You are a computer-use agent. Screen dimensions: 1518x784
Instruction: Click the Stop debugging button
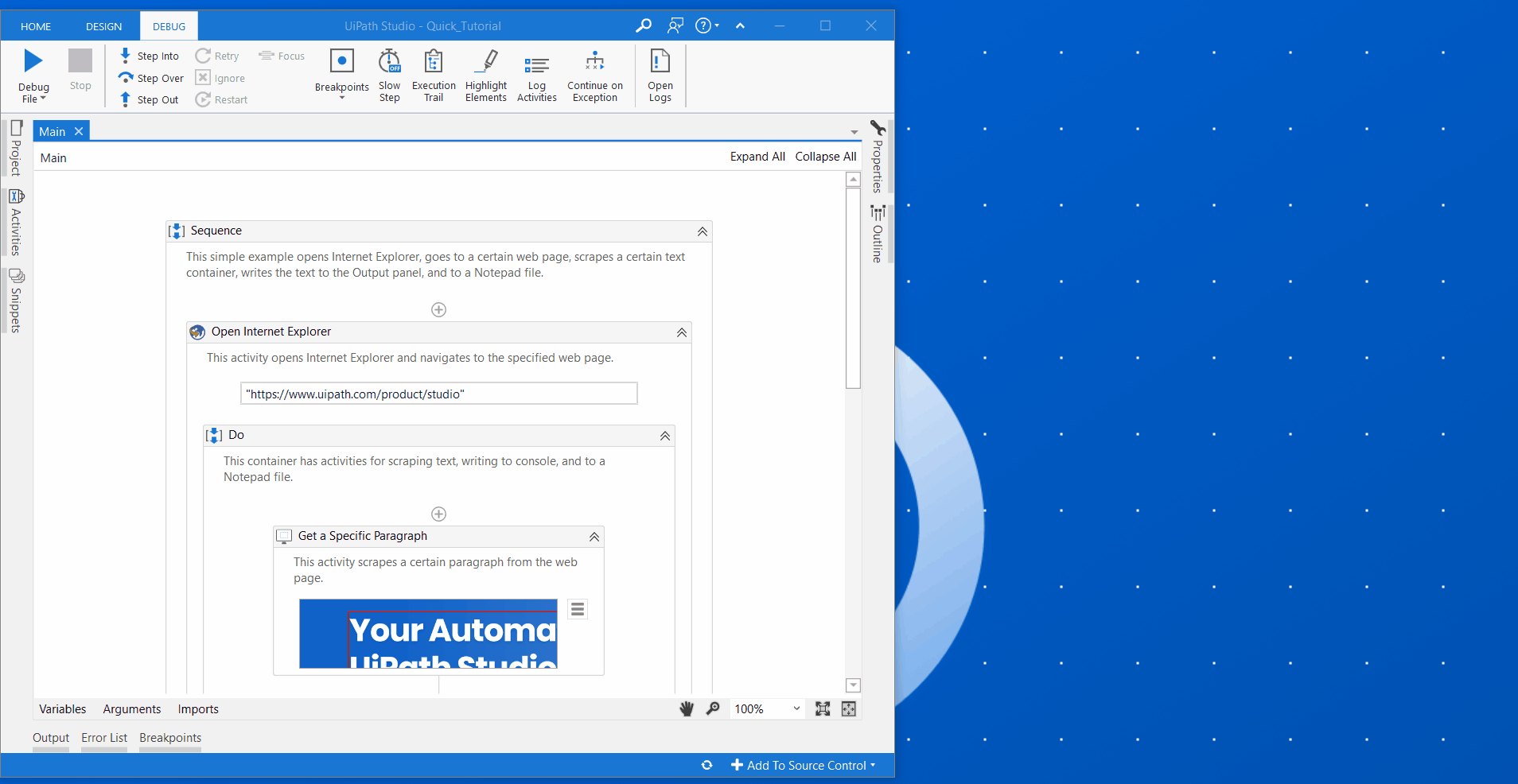pos(80,70)
